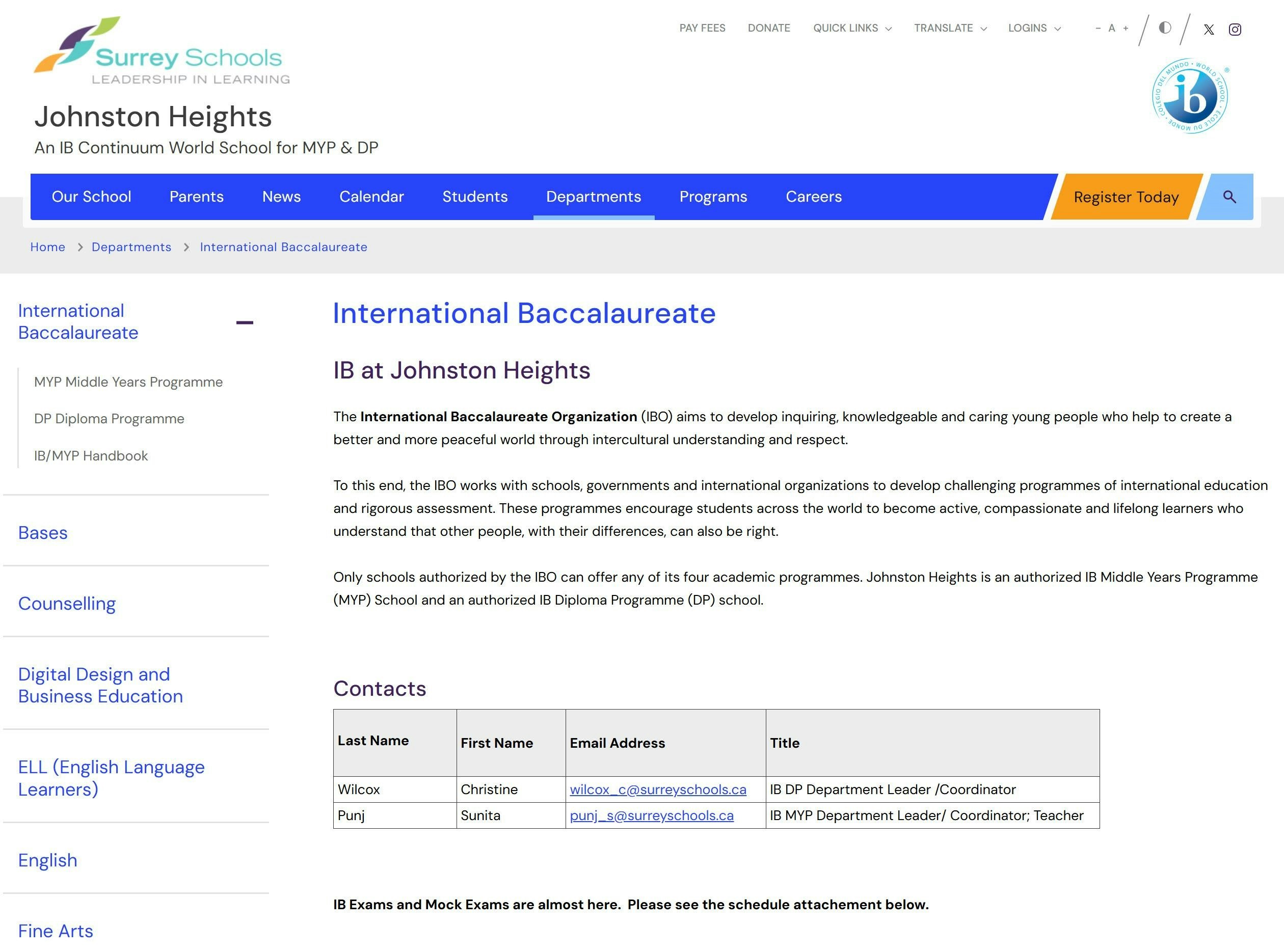Increase font size with the plus button

(x=1126, y=28)
